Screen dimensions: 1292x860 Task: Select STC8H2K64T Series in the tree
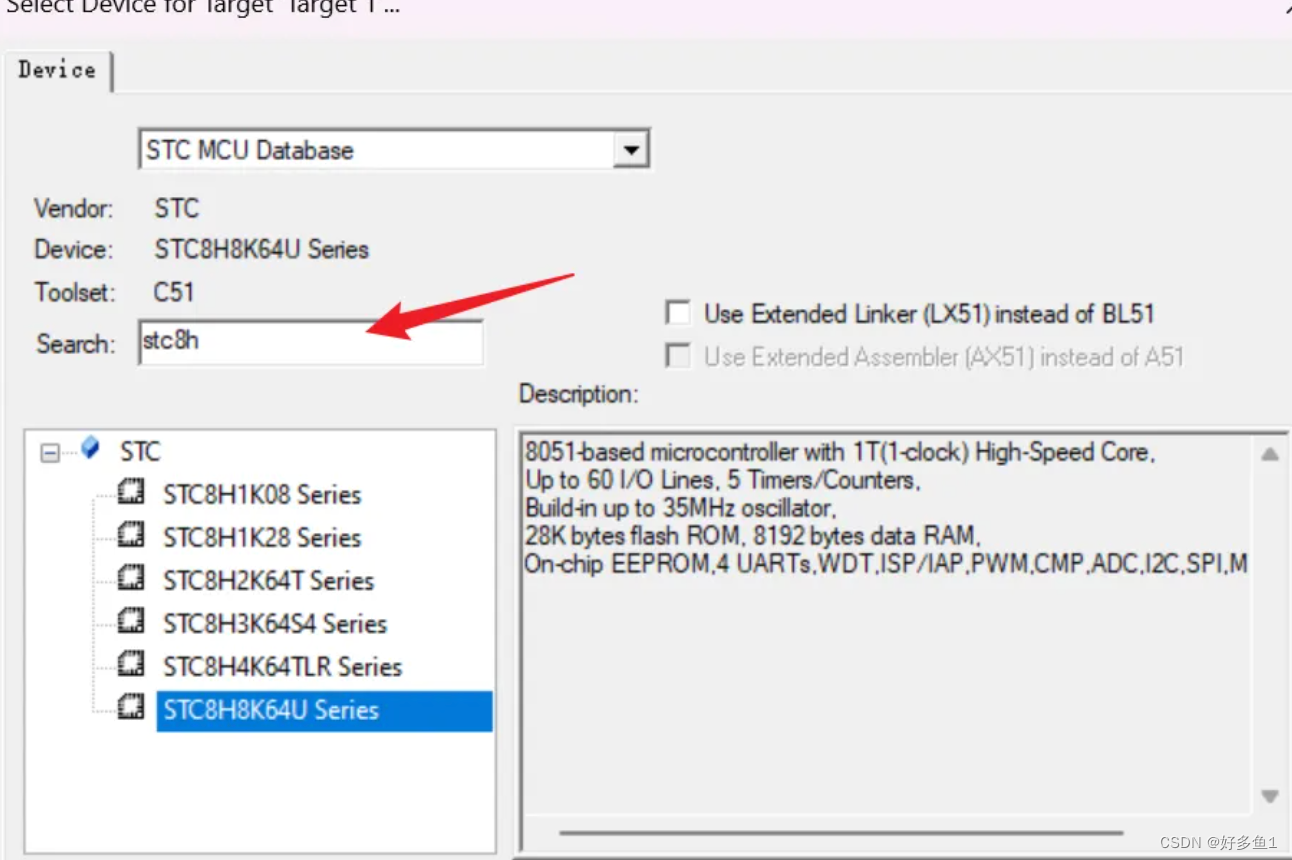point(269,580)
